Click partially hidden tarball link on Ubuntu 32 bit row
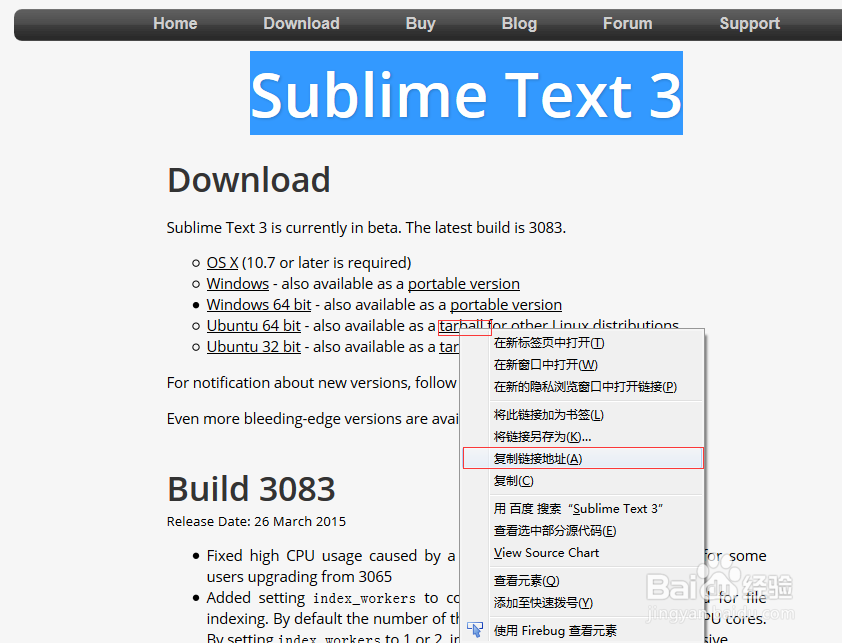The height and width of the screenshot is (643, 842). pyautogui.click(x=449, y=347)
